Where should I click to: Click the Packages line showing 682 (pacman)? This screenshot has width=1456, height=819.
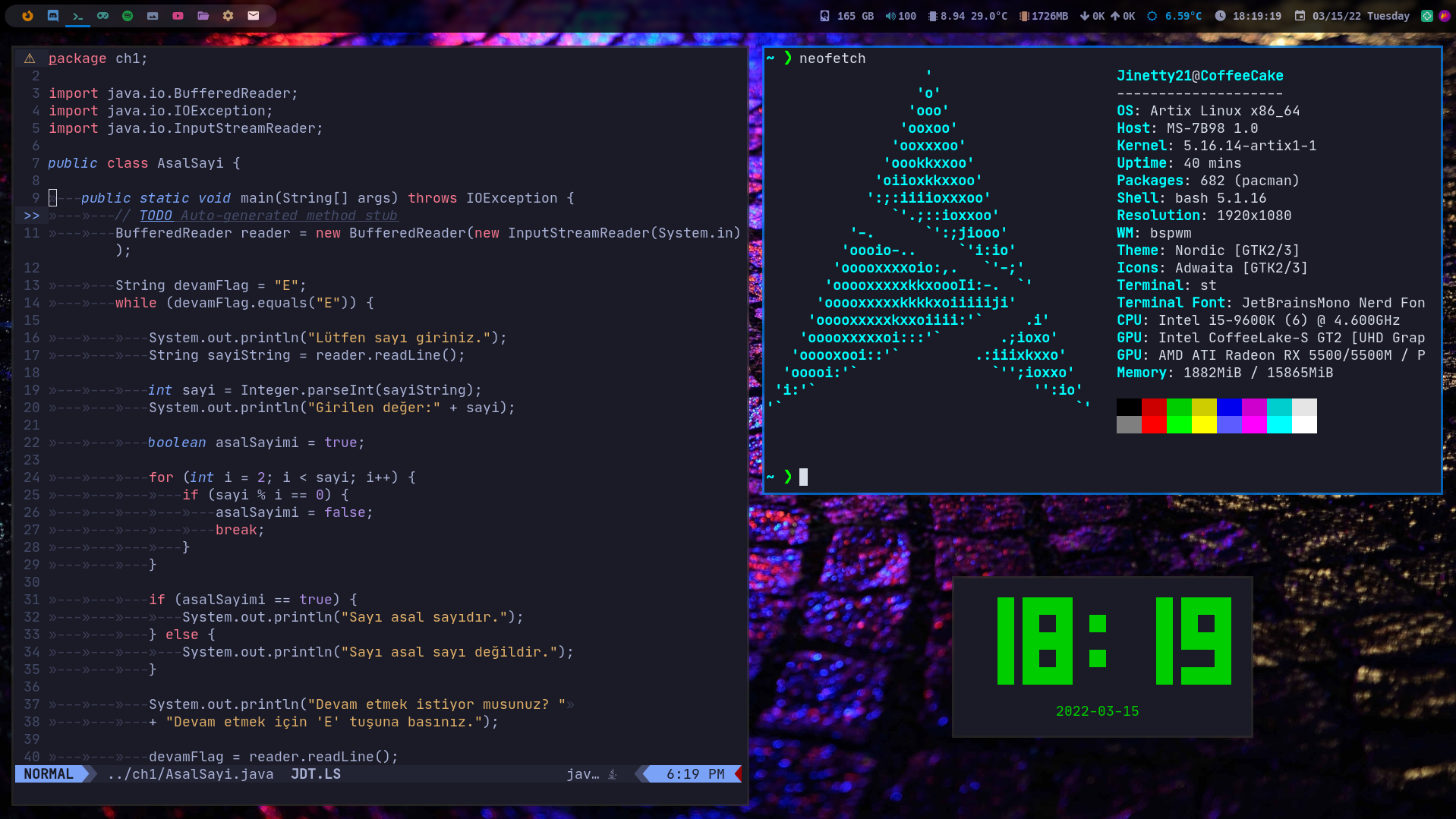point(1208,181)
